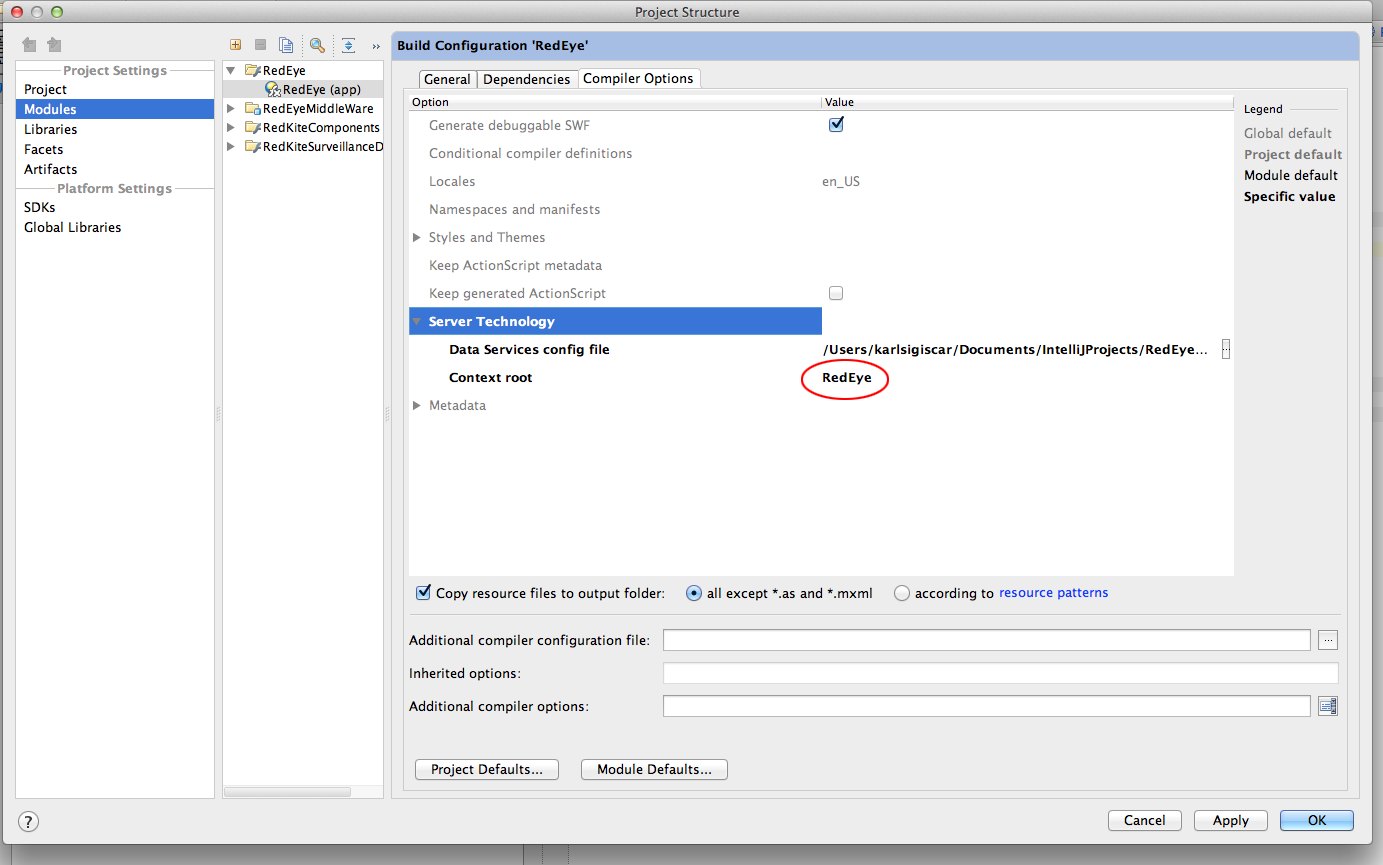Collapse the Server Technology section

coord(417,320)
